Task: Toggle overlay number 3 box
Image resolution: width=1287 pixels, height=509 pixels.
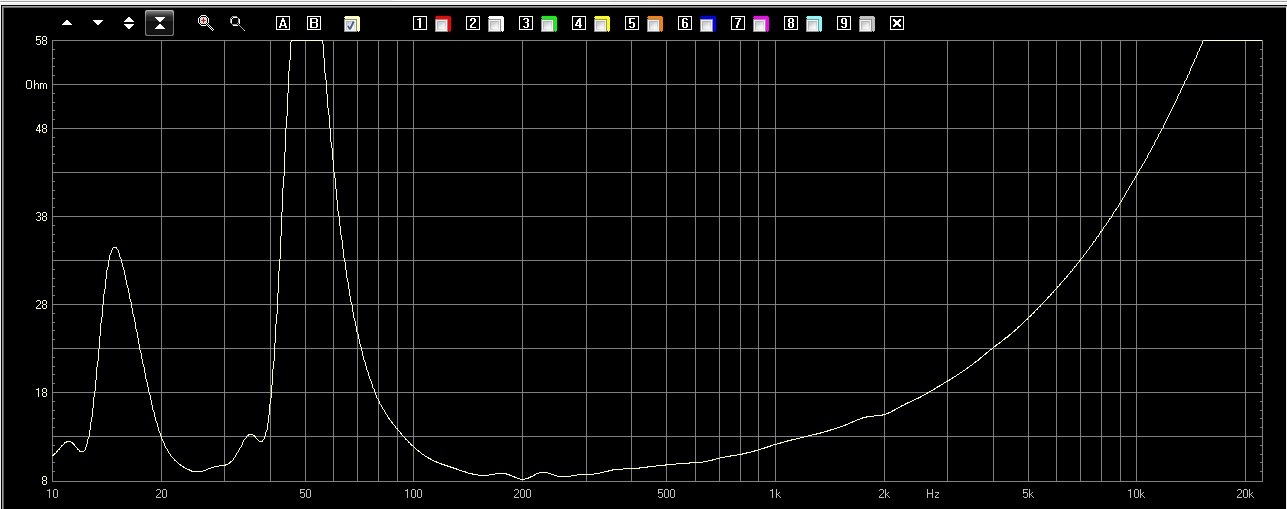Action: (x=526, y=23)
